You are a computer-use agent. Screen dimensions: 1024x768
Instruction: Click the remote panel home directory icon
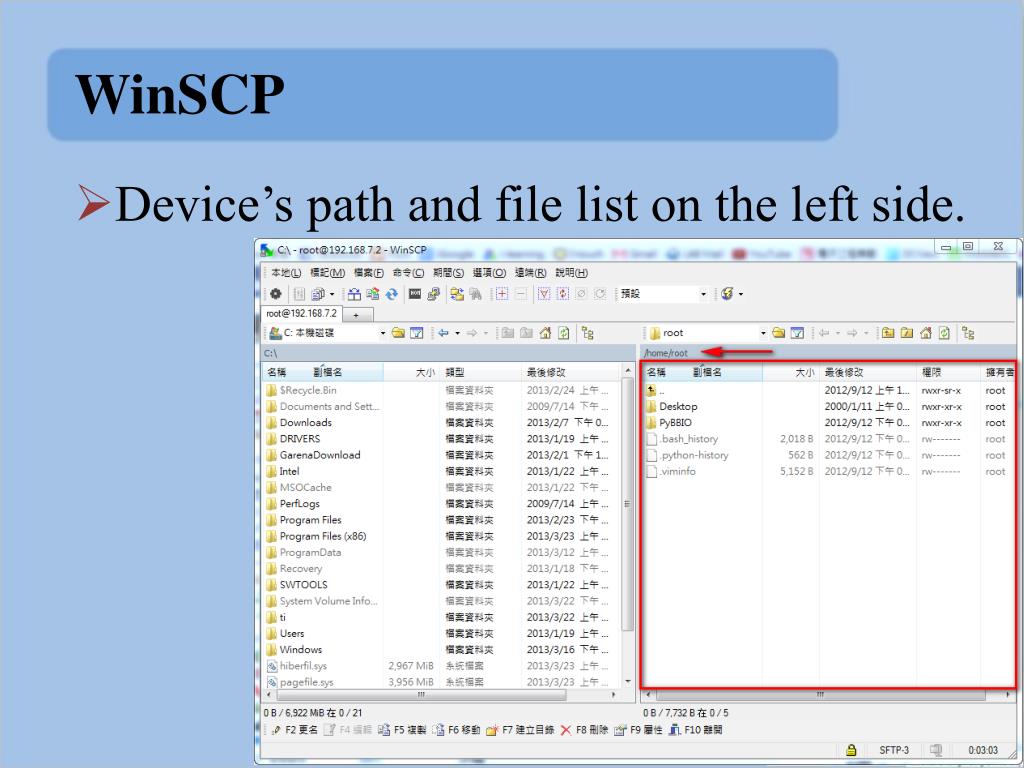(925, 333)
